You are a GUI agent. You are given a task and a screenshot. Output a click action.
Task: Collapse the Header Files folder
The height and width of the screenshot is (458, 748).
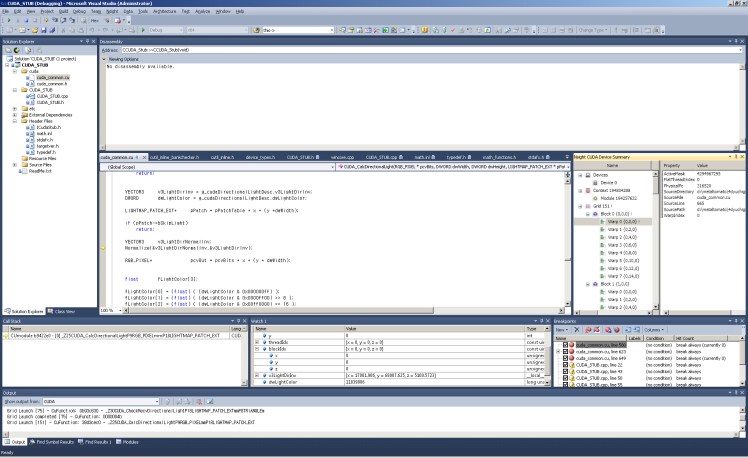click(15, 121)
